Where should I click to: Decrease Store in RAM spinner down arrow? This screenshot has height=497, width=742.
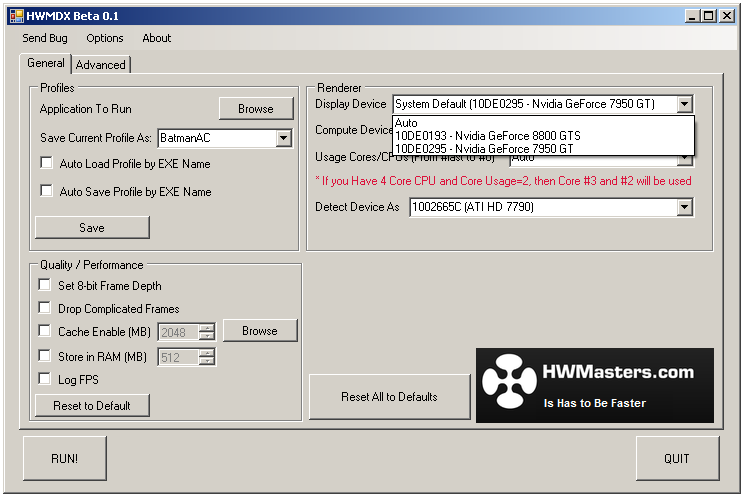tap(207, 361)
